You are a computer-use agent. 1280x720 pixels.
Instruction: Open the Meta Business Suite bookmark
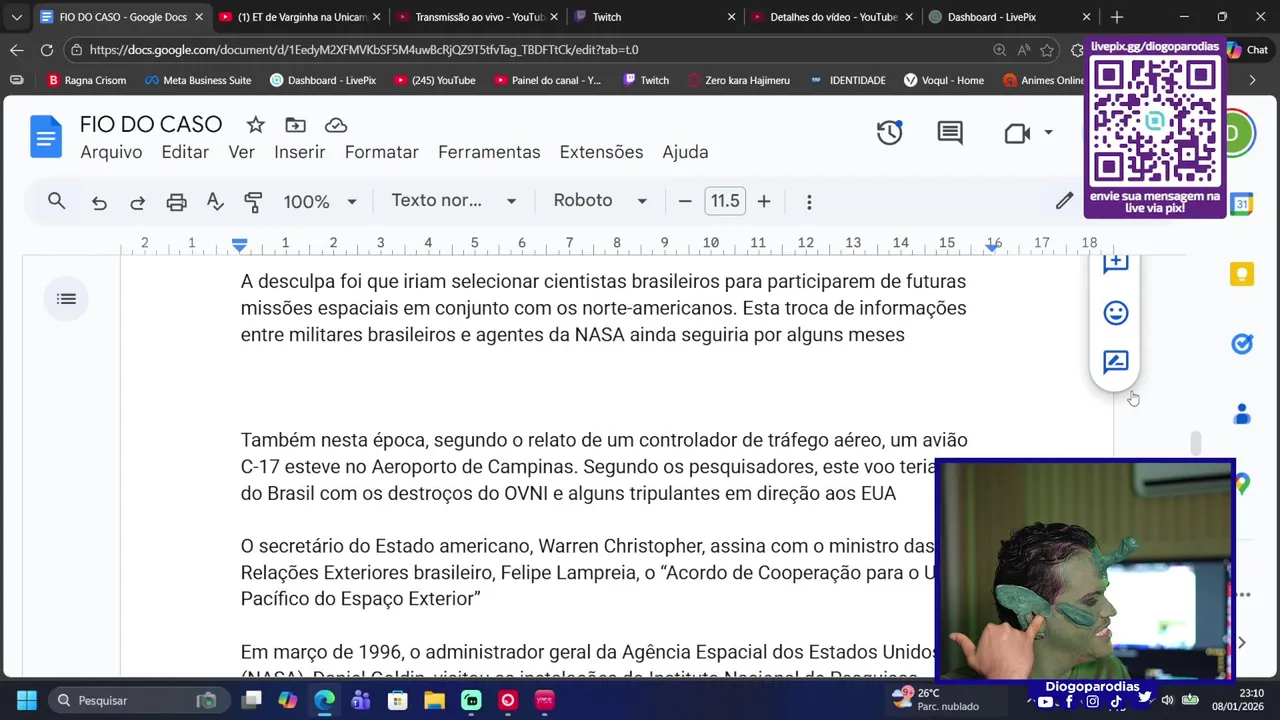[x=198, y=80]
